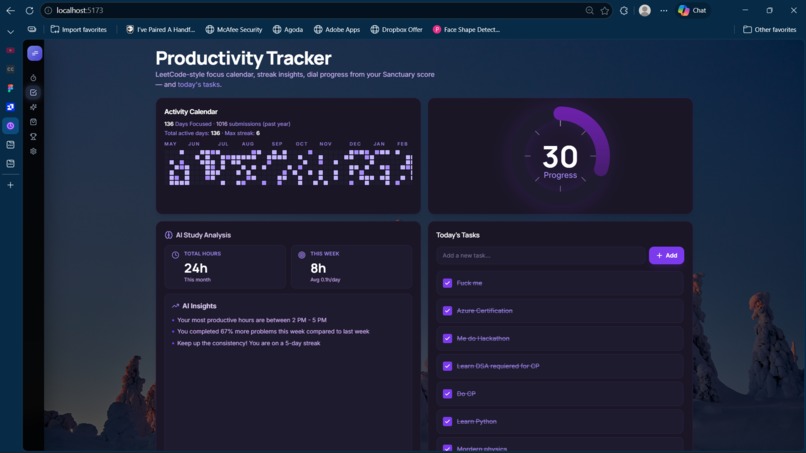Expand the tab actions chevron under back arrow
Viewport: 806px width, 453px height.
(10, 32)
